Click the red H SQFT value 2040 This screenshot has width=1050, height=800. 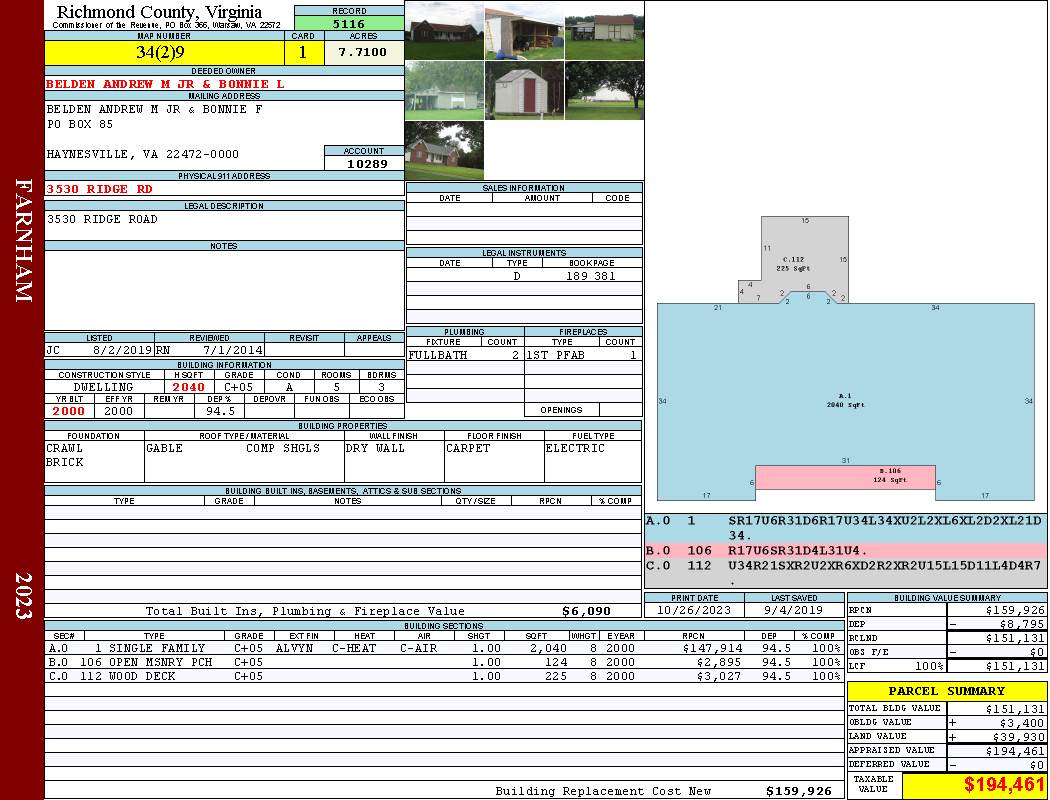[188, 387]
